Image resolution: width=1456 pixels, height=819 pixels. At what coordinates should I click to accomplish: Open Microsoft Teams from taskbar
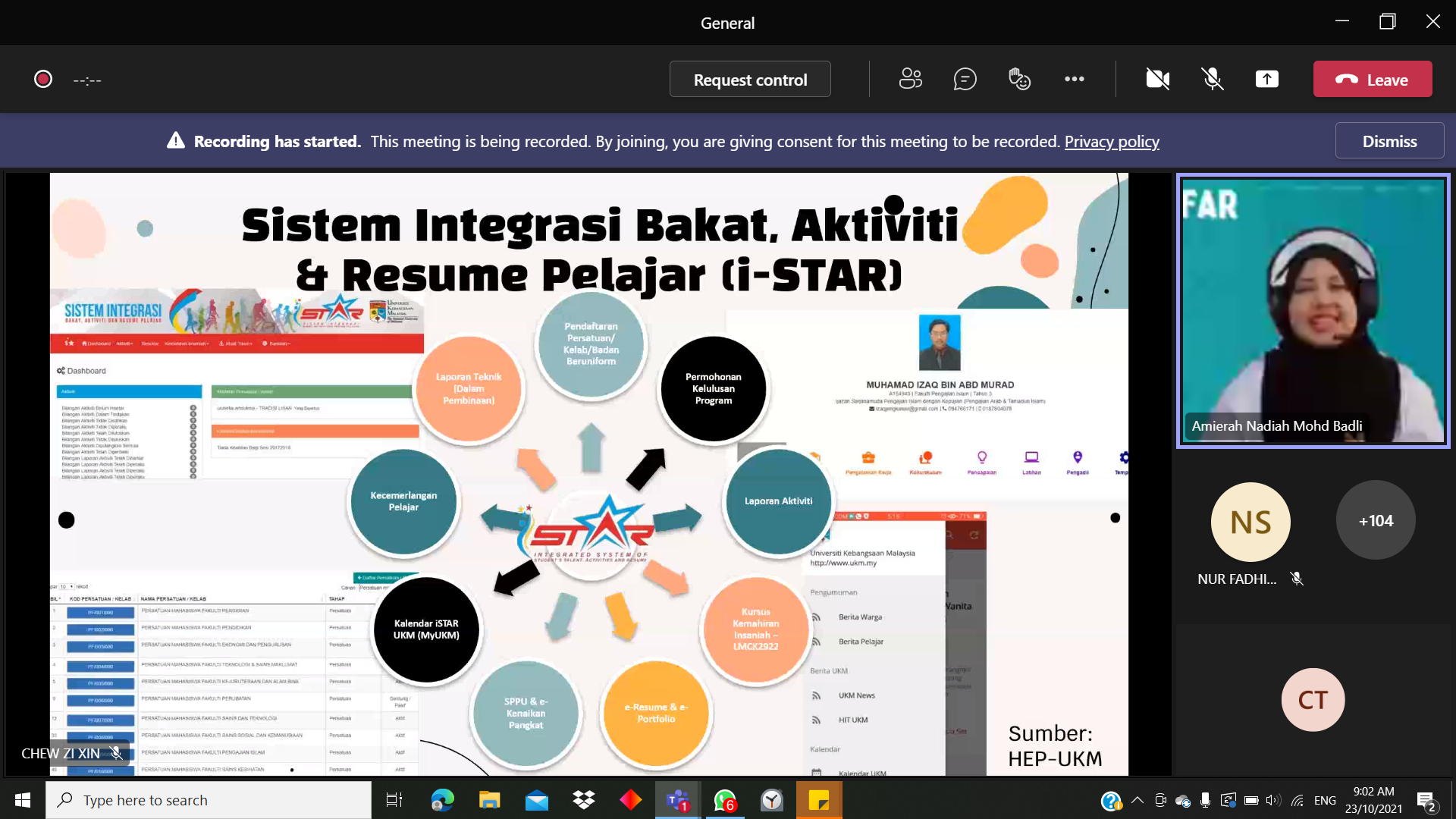coord(676,800)
